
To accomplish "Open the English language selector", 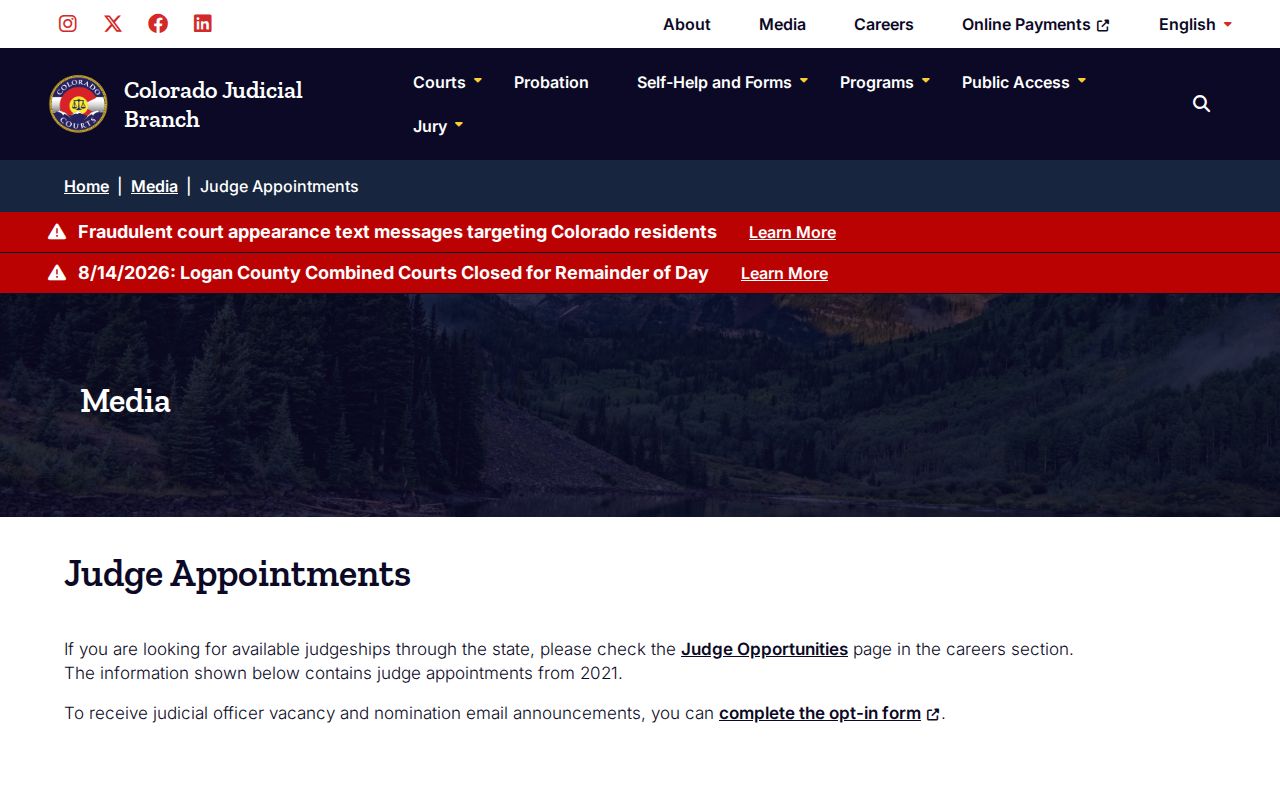I will pyautogui.click(x=1195, y=24).
